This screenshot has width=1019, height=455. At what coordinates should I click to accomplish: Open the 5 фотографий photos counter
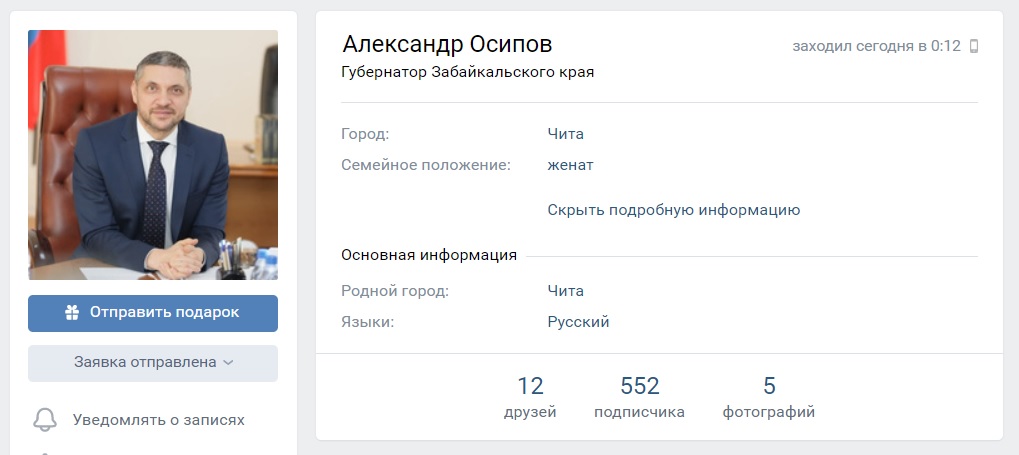tap(769, 396)
